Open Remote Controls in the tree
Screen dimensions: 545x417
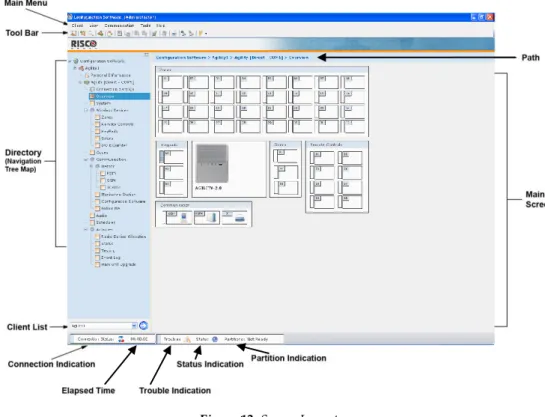[x=117, y=124]
